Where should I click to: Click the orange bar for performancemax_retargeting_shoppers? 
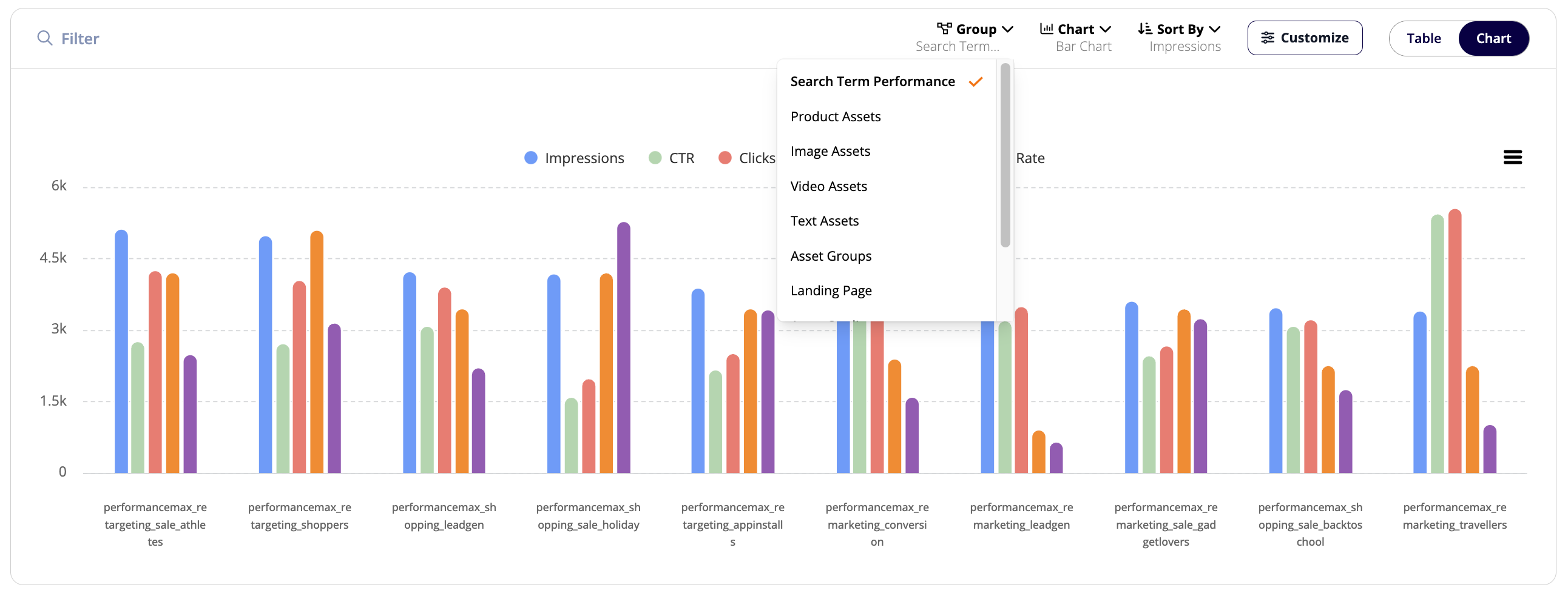317,352
